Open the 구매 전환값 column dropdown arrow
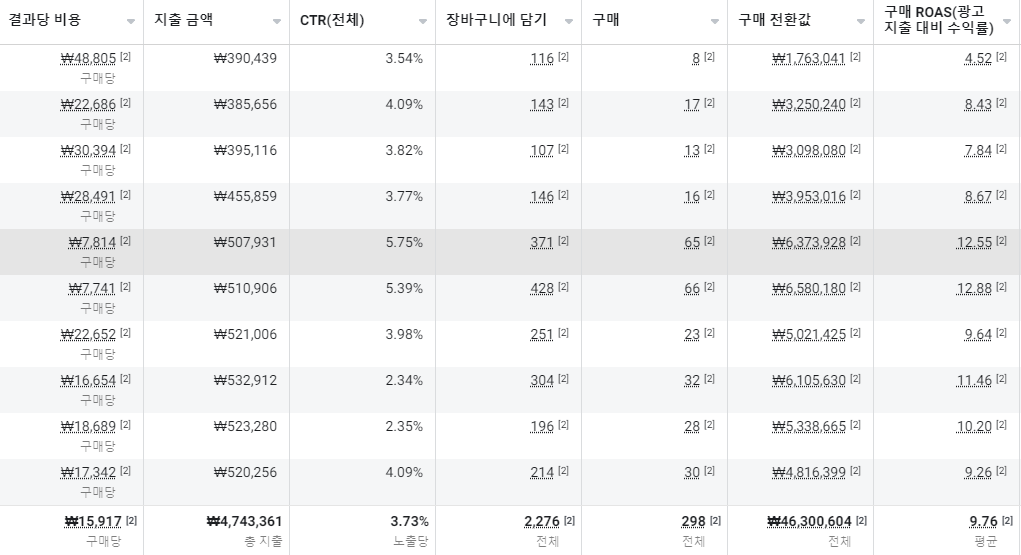The image size is (1021, 555). [860, 21]
